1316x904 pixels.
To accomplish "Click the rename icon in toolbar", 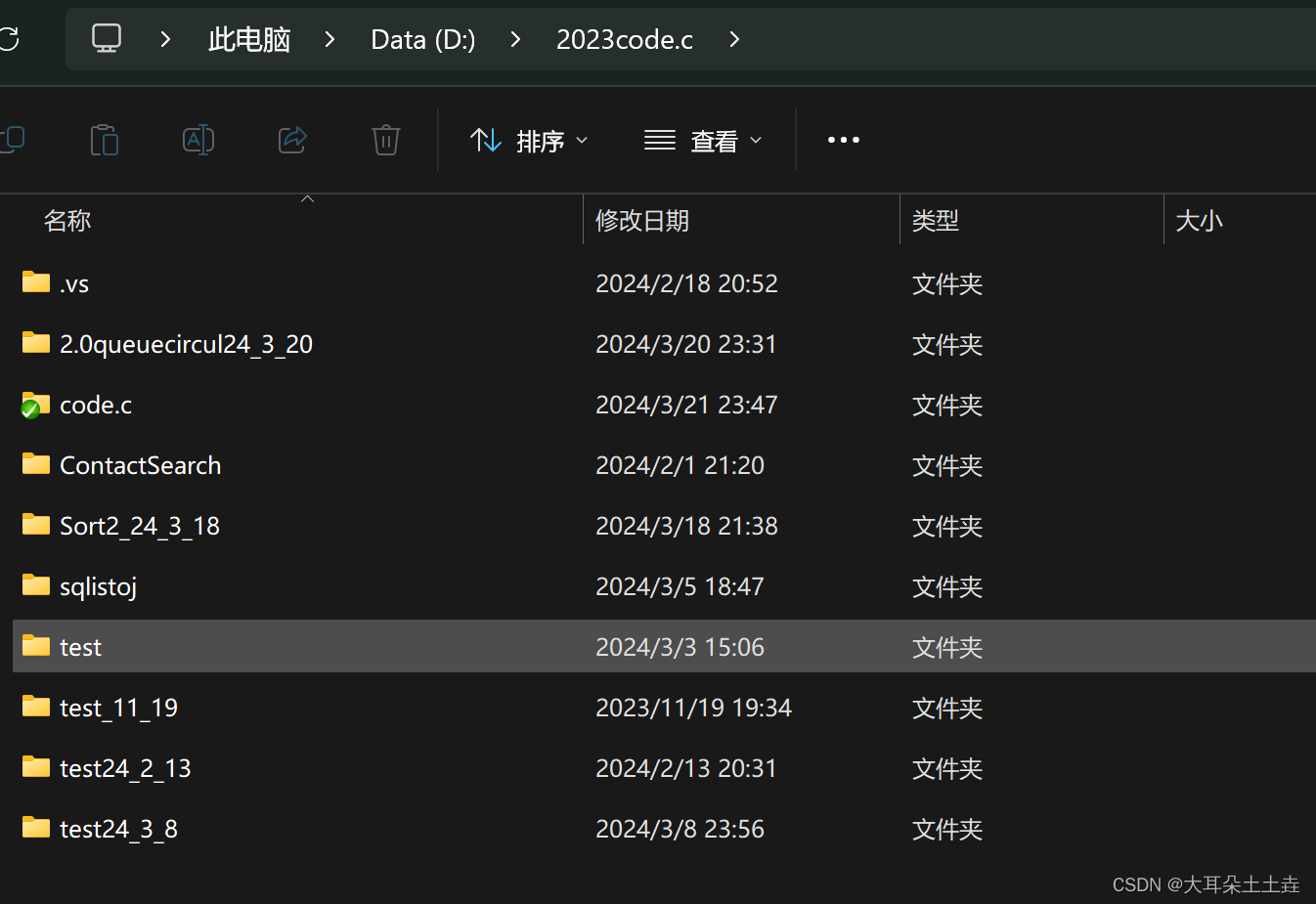I will coord(198,140).
